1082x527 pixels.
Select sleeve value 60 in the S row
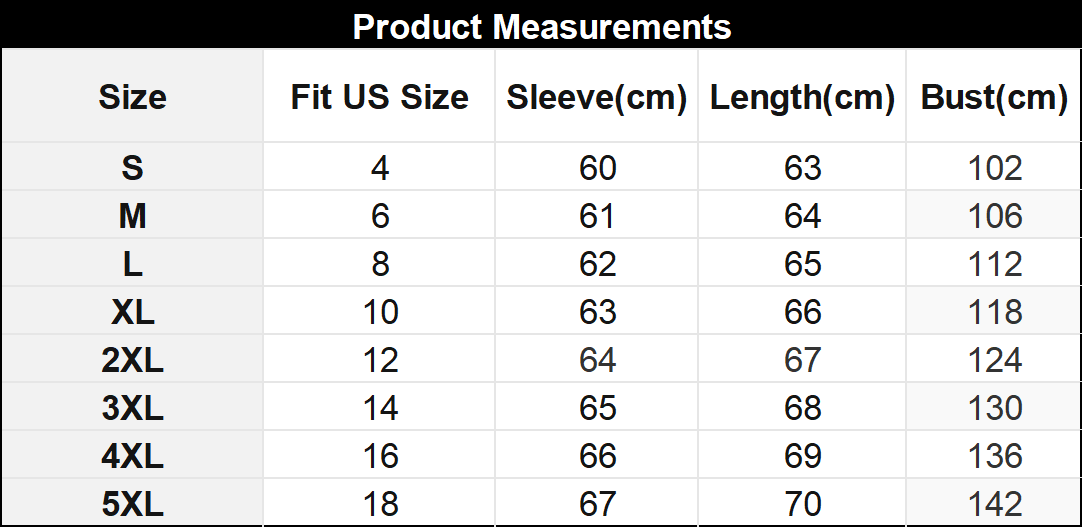pyautogui.click(x=598, y=168)
